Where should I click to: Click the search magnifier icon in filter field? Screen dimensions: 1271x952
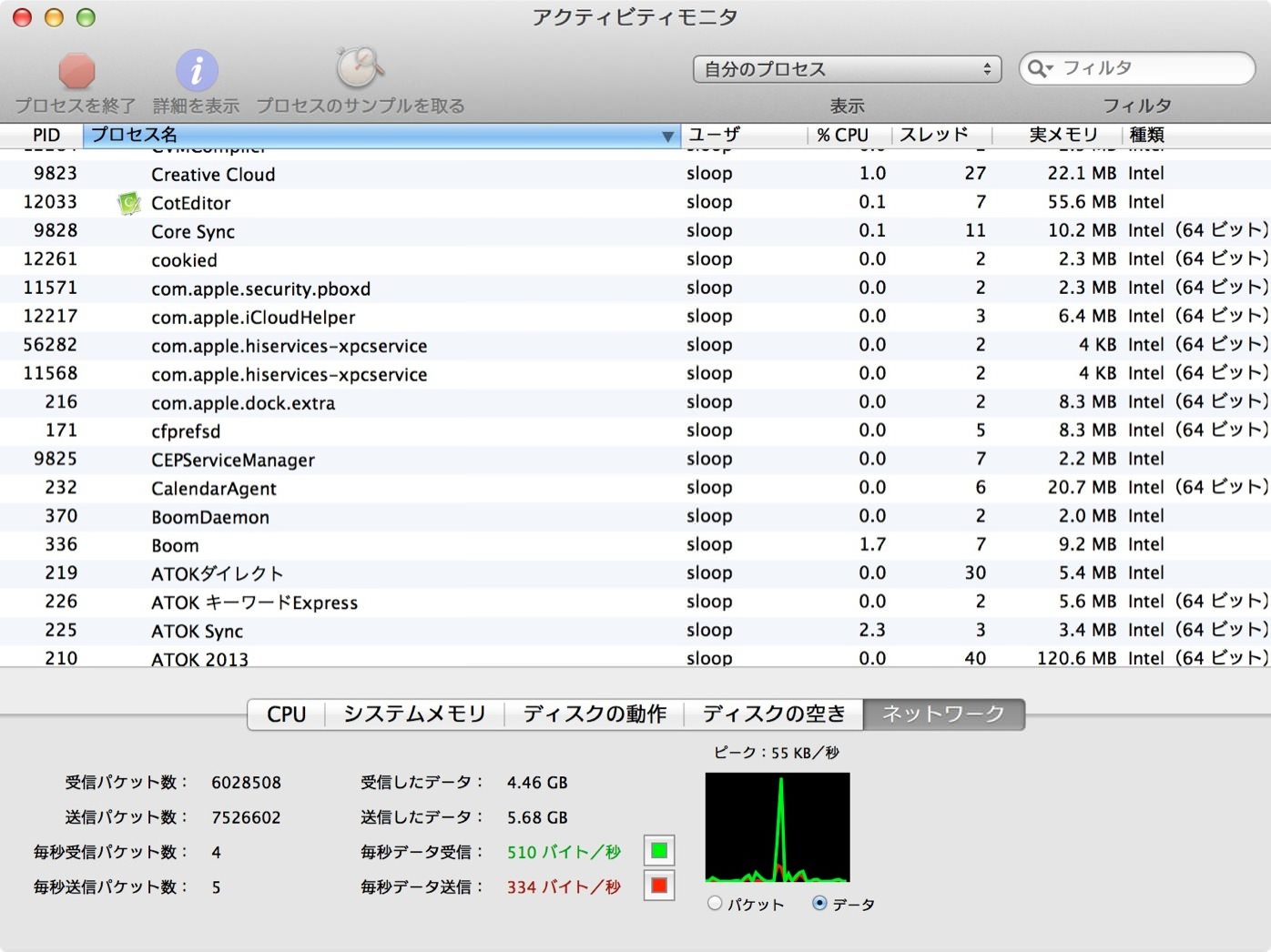tap(1040, 68)
